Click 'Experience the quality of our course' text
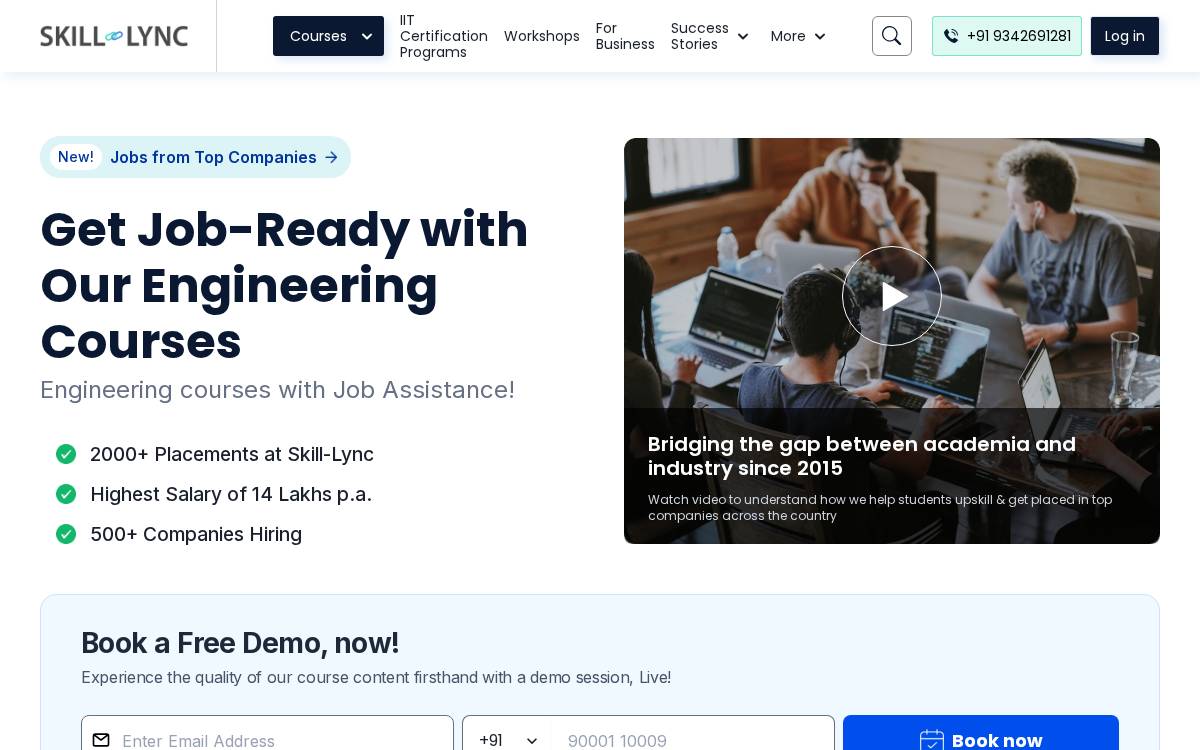1200x750 pixels. (376, 677)
